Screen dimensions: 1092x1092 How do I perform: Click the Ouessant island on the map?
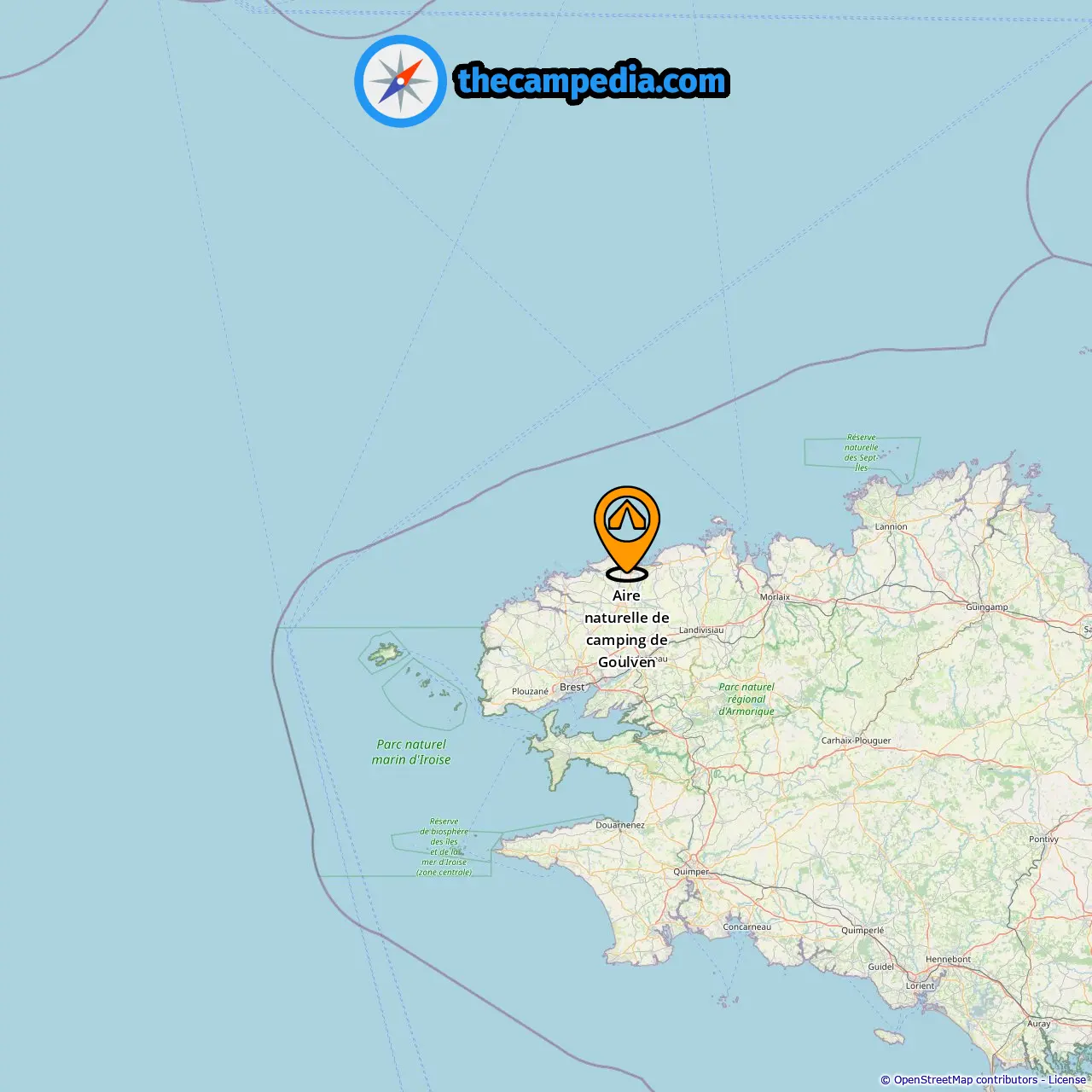[x=384, y=654]
